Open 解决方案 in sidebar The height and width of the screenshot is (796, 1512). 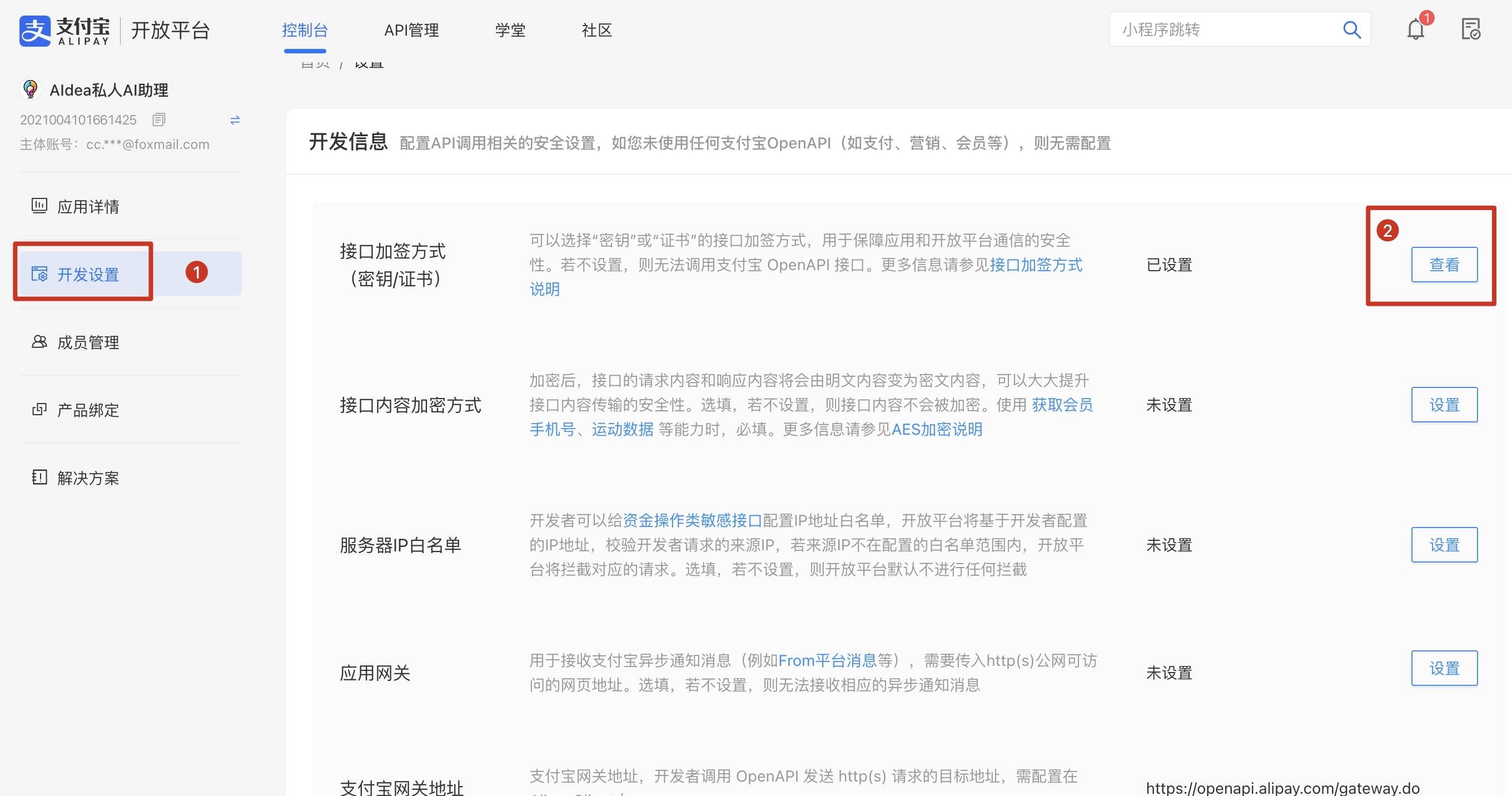88,478
